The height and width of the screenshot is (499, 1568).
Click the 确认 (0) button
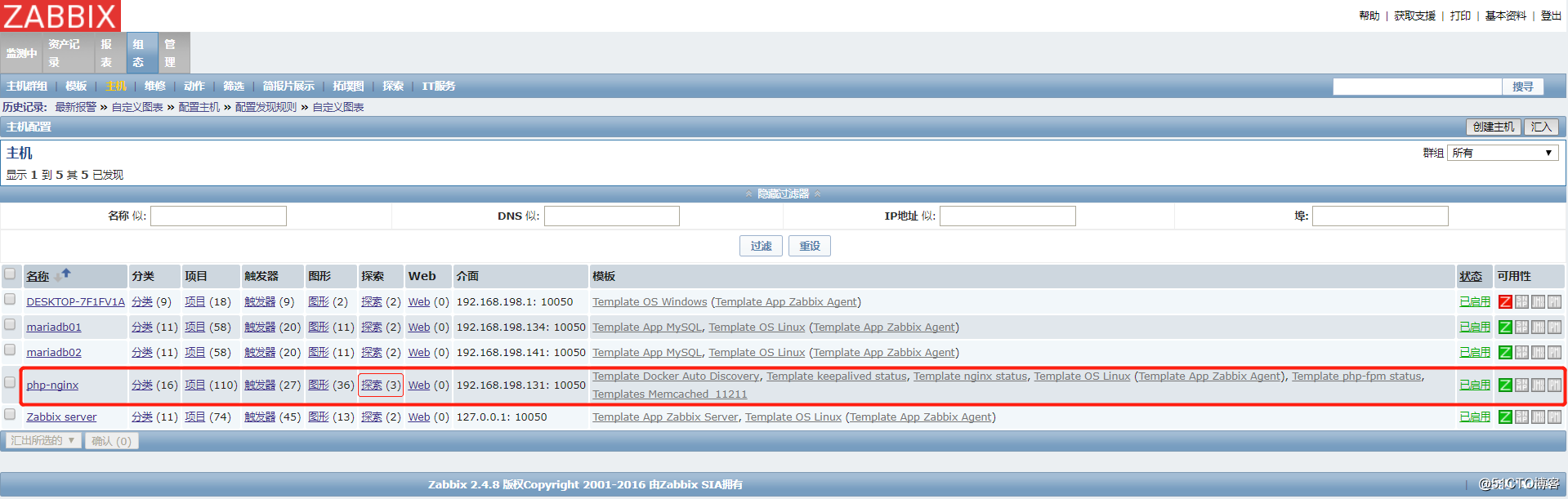(111, 441)
